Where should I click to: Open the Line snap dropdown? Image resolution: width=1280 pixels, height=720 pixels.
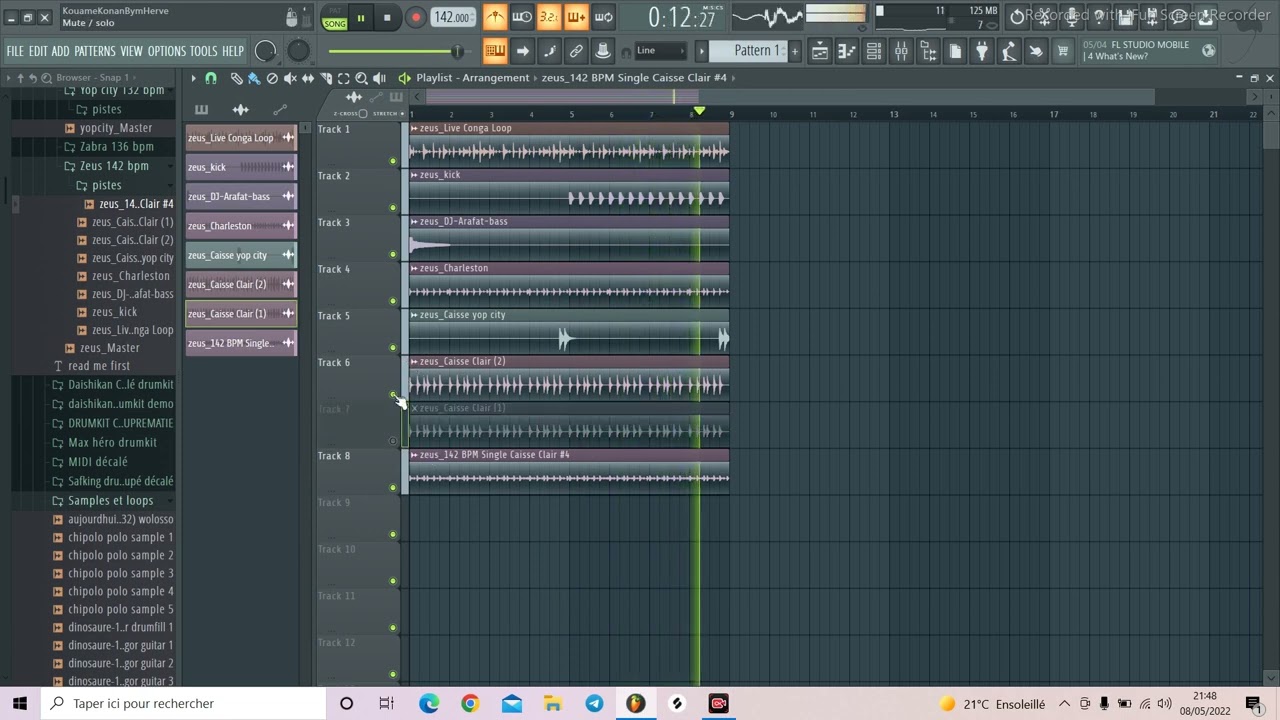coord(658,51)
